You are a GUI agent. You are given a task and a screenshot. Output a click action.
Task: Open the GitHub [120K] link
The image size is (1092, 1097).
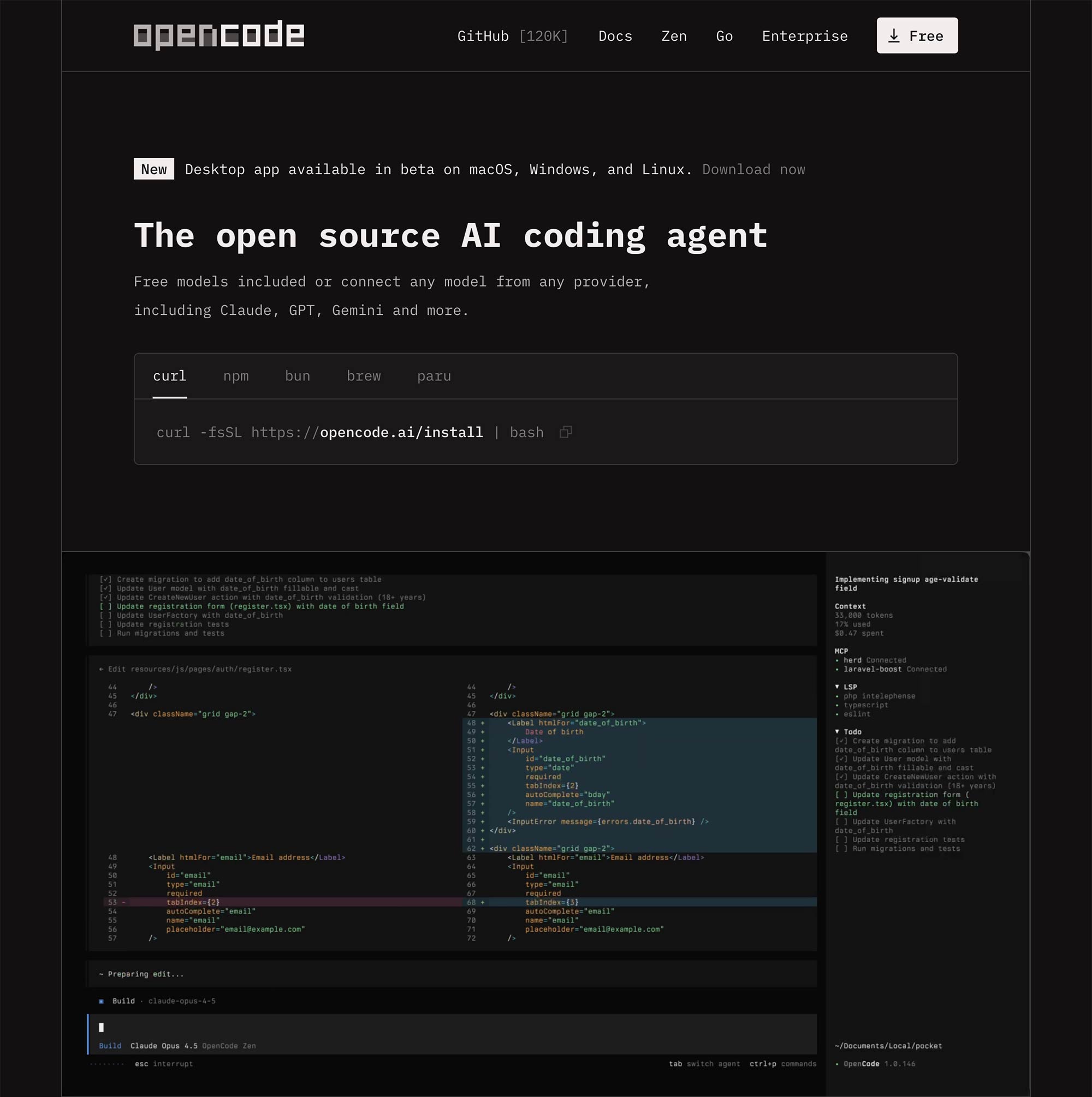[x=513, y=37]
